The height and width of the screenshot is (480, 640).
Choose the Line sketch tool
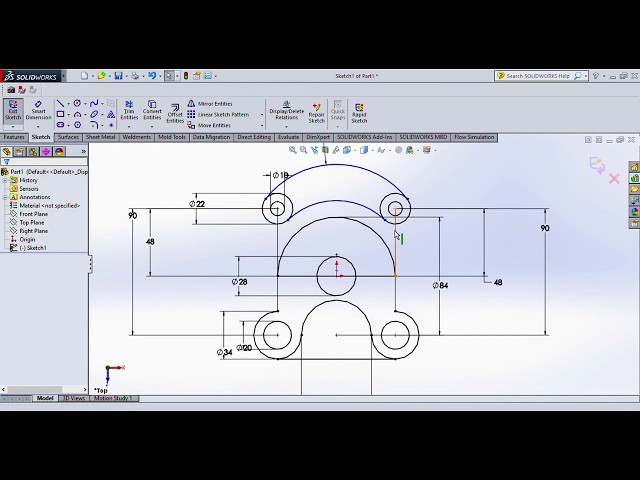tap(60, 104)
